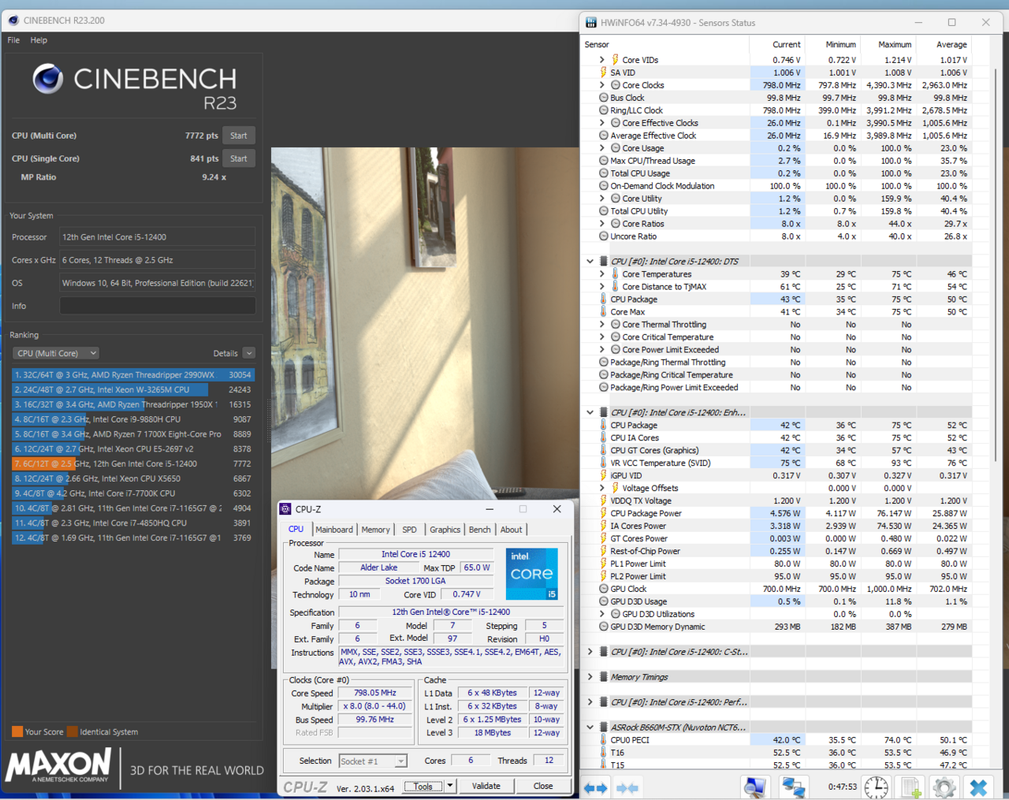Viewport: 1009px width, 800px height.
Task: Switch to CPU-Z Bench tab
Action: [x=479, y=529]
